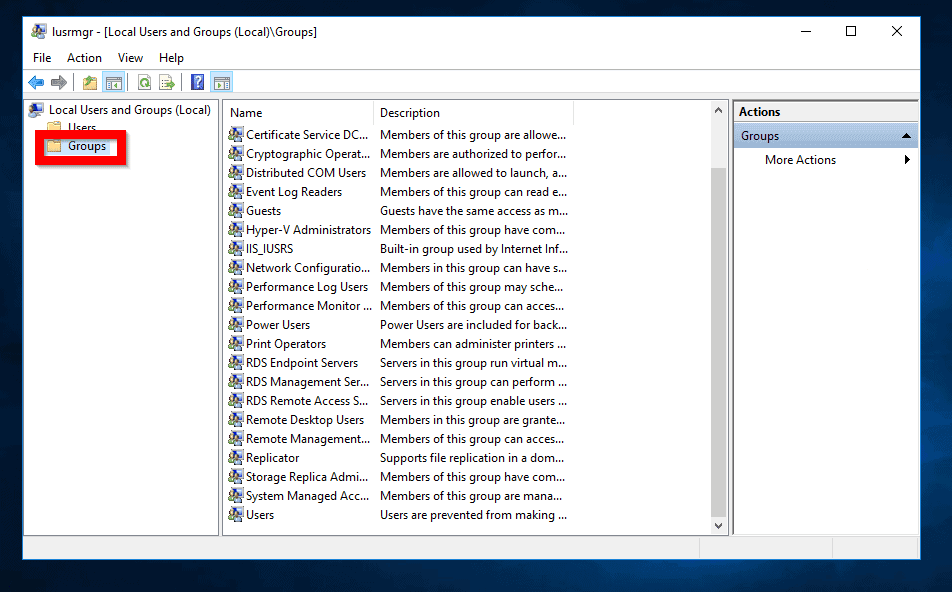Screen dimensions: 952x592
Task: Open the File menu
Action: pos(42,58)
